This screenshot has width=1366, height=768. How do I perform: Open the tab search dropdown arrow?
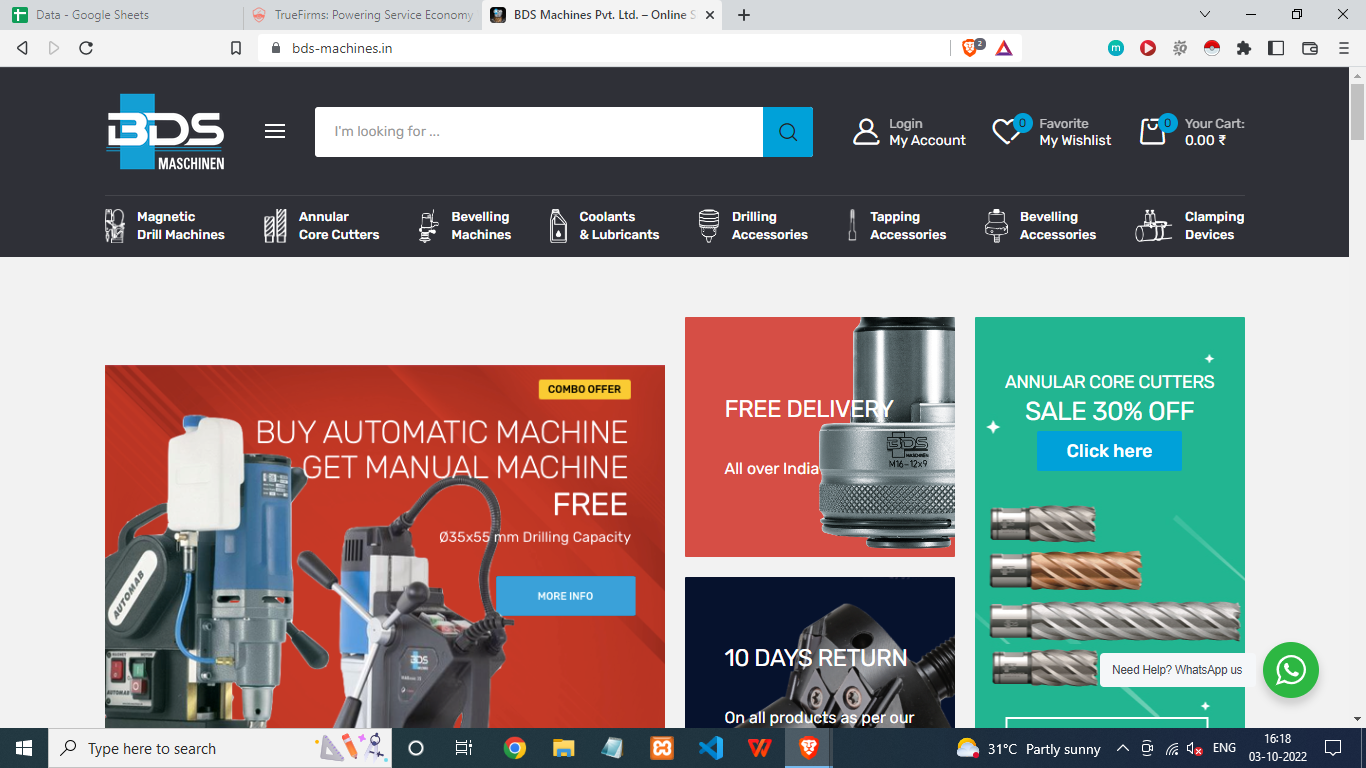tap(1205, 14)
